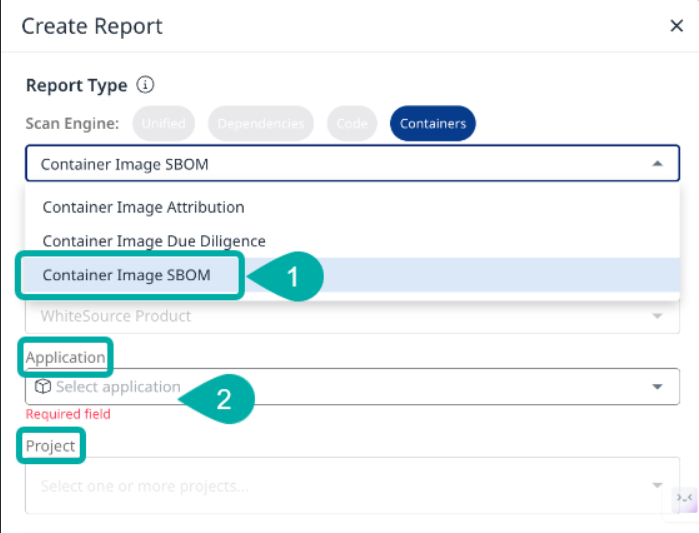Choose Container Image Attribution from list
This screenshot has width=699, height=533.
tap(143, 207)
